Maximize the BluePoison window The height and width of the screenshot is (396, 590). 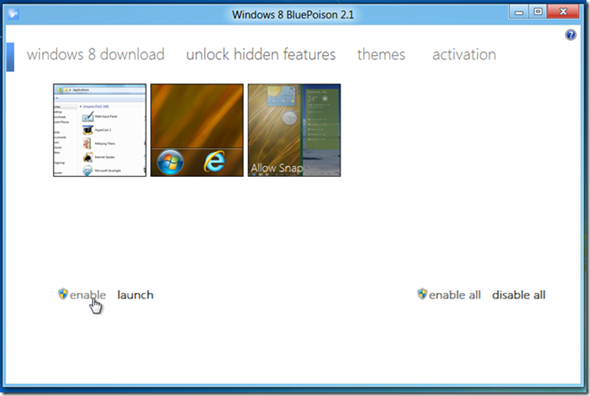(538, 12)
